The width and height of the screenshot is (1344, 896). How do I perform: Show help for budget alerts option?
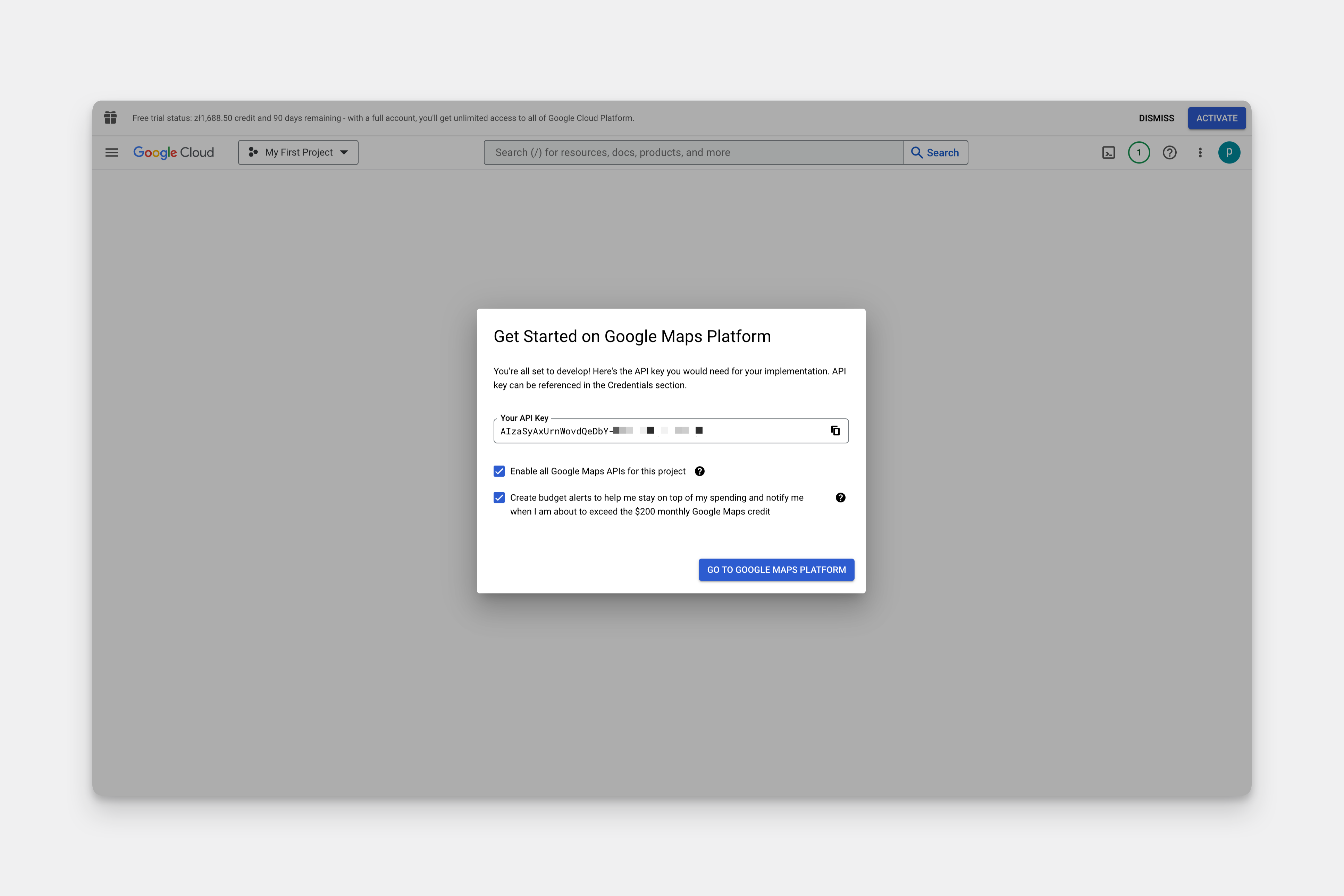point(840,498)
